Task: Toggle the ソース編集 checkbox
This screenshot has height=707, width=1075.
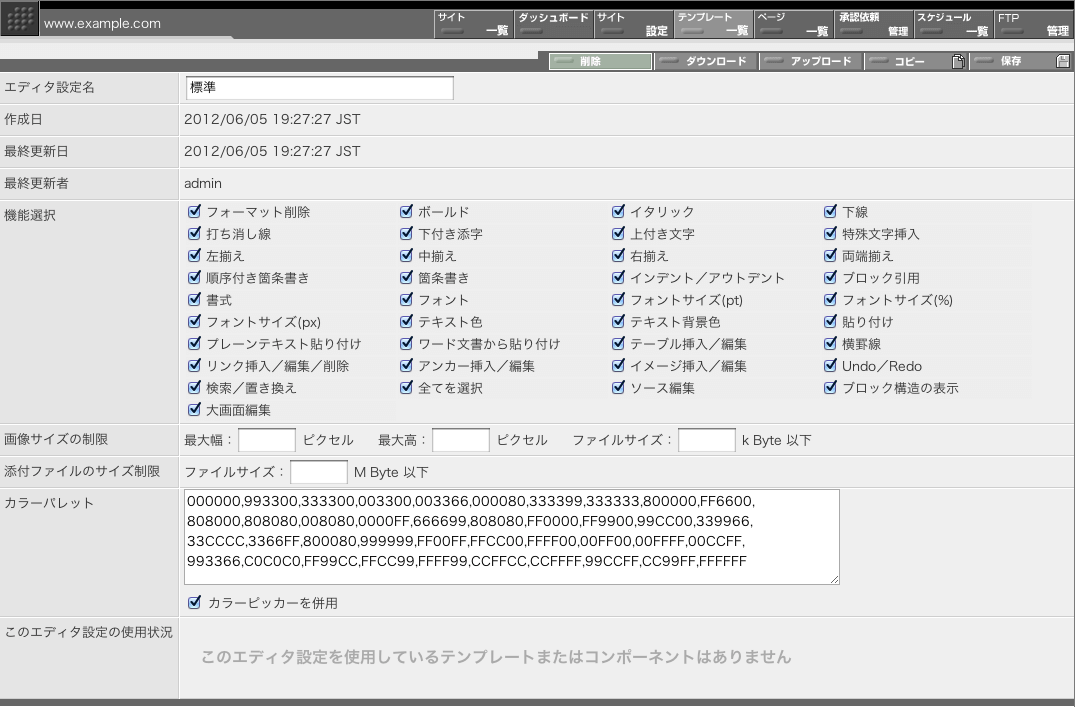Action: coord(618,387)
